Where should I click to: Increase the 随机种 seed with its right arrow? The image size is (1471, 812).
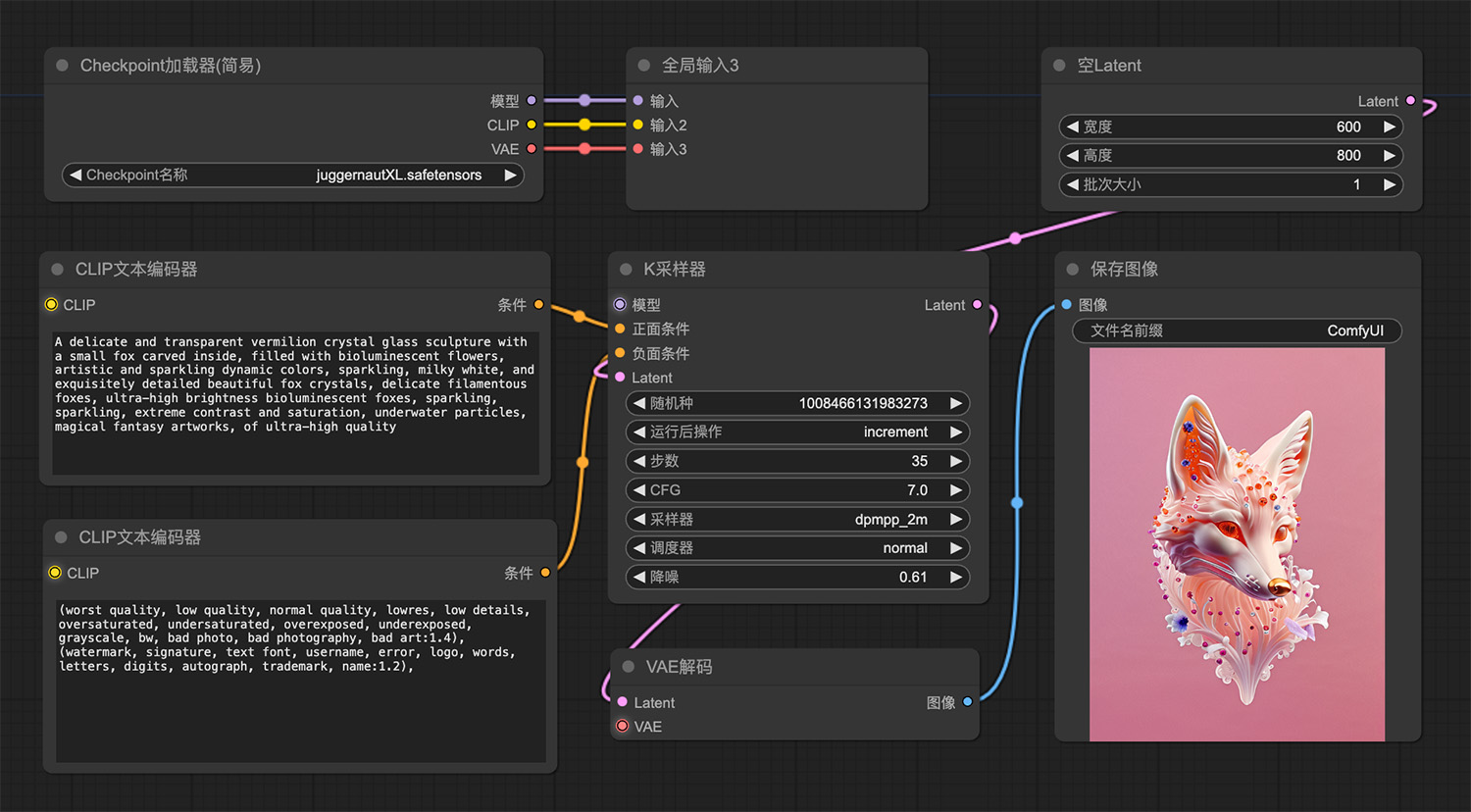tap(955, 403)
